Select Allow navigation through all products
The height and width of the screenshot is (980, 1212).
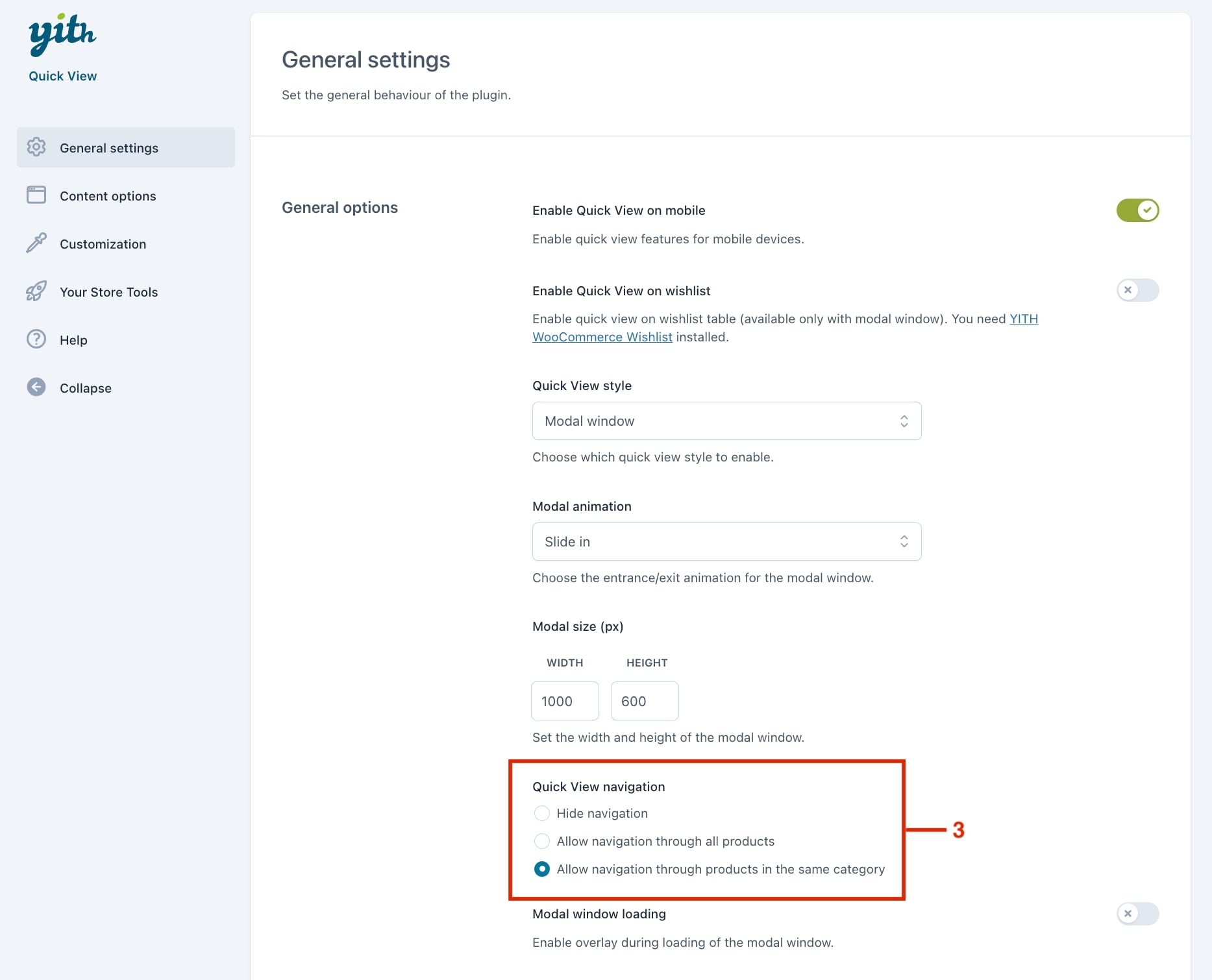542,841
